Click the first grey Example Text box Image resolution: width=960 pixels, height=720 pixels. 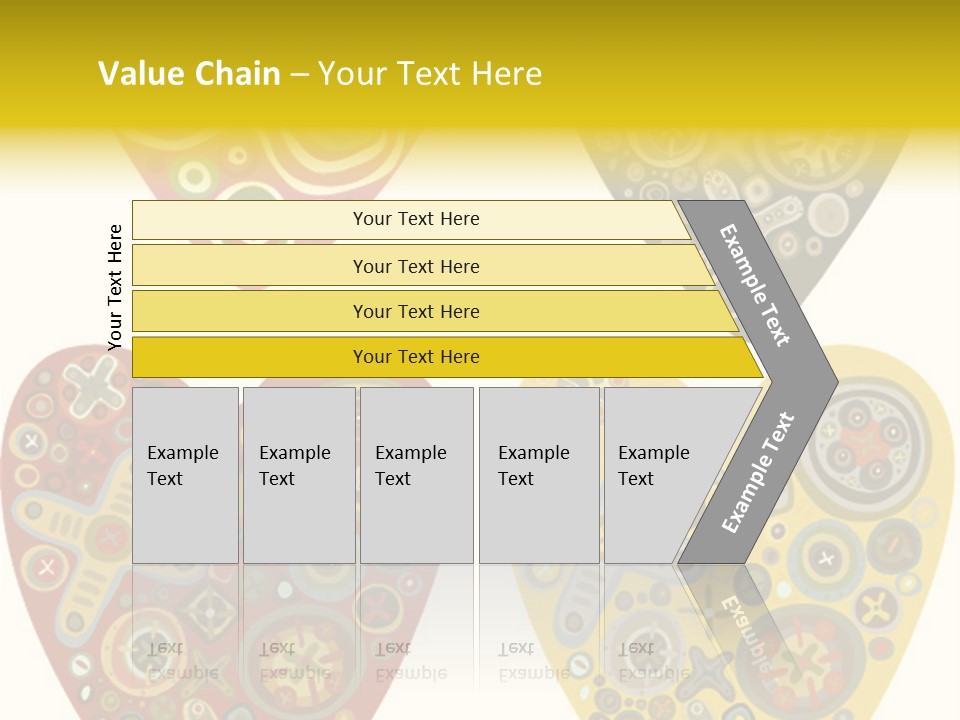tap(185, 475)
